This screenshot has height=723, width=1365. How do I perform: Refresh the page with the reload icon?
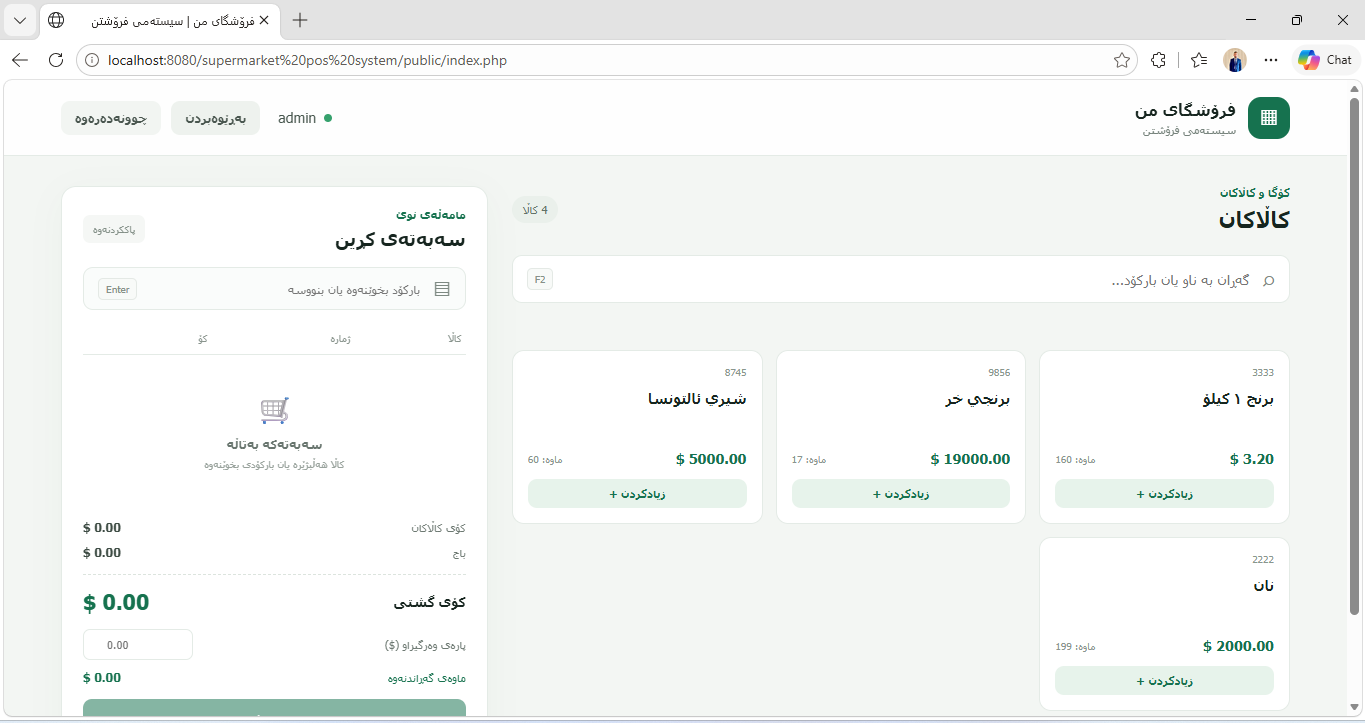[x=56, y=60]
